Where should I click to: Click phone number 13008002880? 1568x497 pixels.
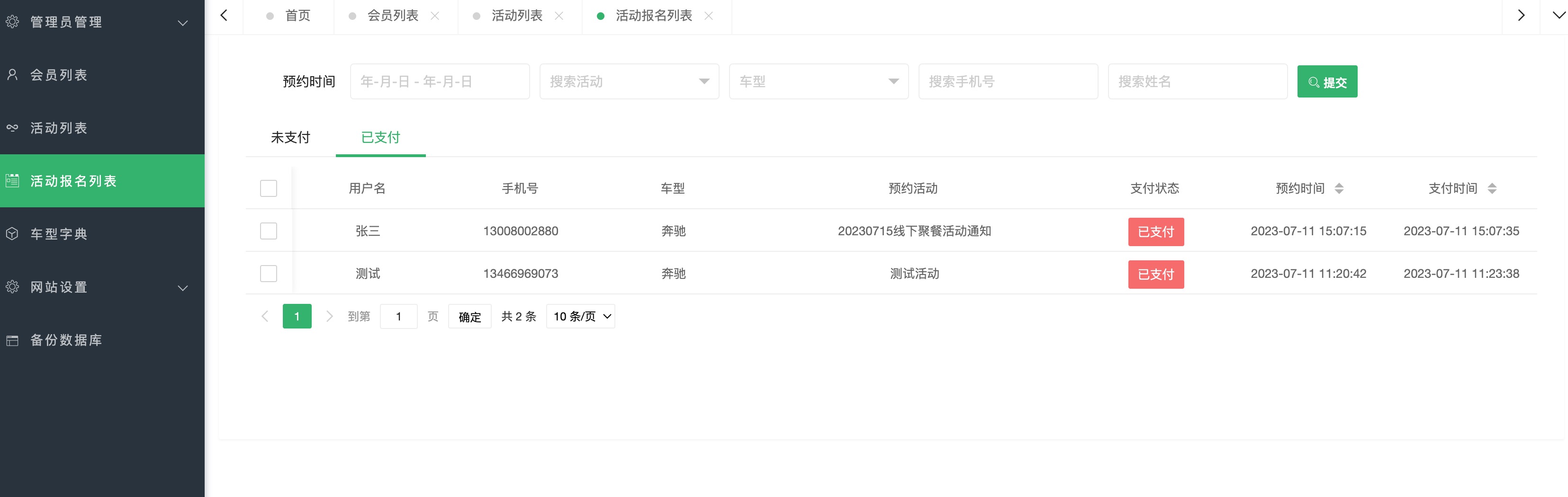521,231
